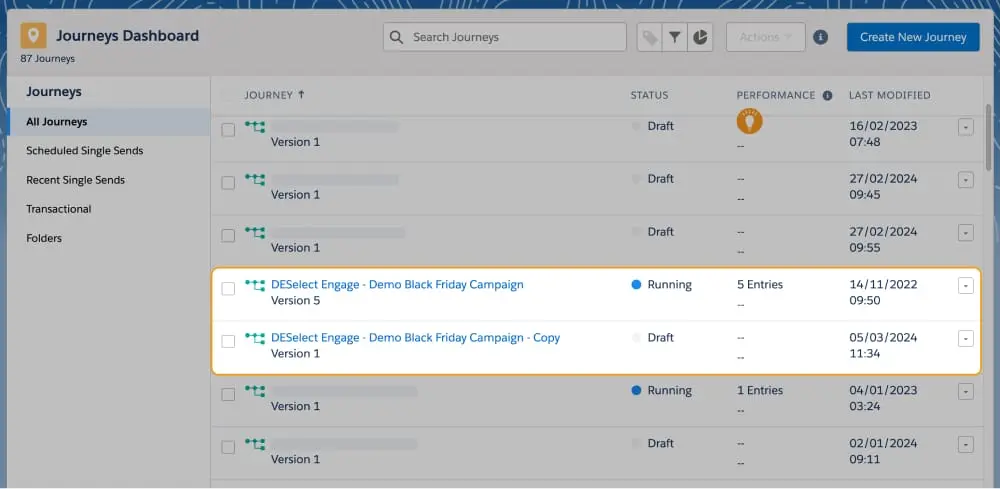
Task: Click the Performance column info icon
Action: [x=827, y=96]
